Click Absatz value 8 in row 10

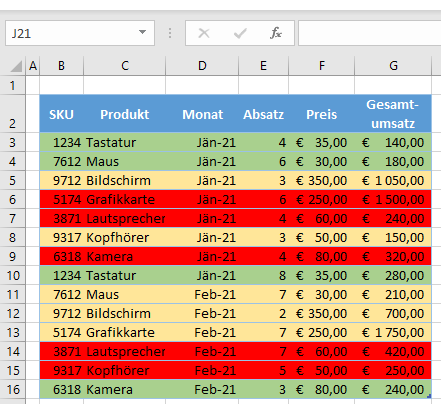point(263,275)
